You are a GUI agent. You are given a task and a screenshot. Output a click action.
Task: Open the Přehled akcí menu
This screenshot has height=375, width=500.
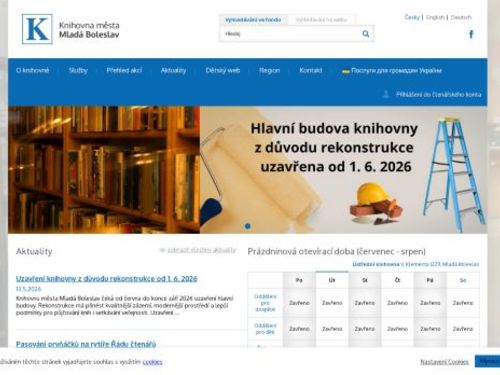pos(124,70)
